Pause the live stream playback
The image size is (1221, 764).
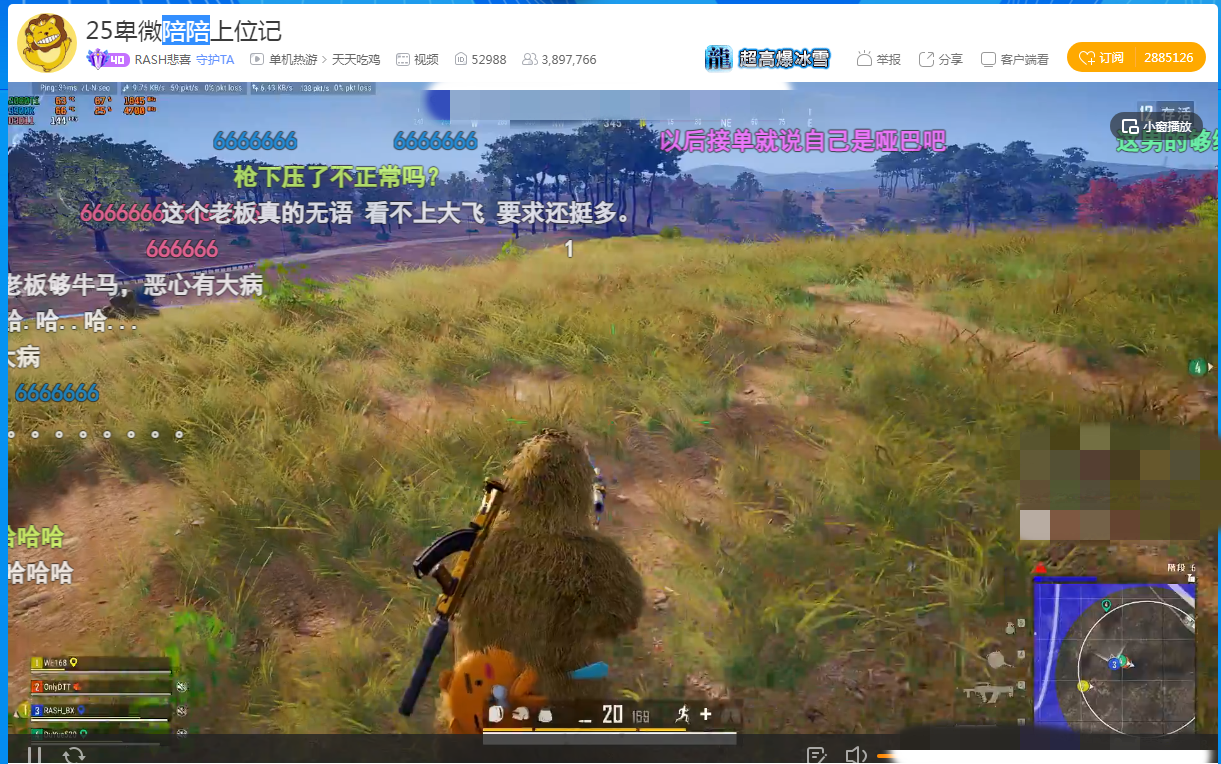35,755
